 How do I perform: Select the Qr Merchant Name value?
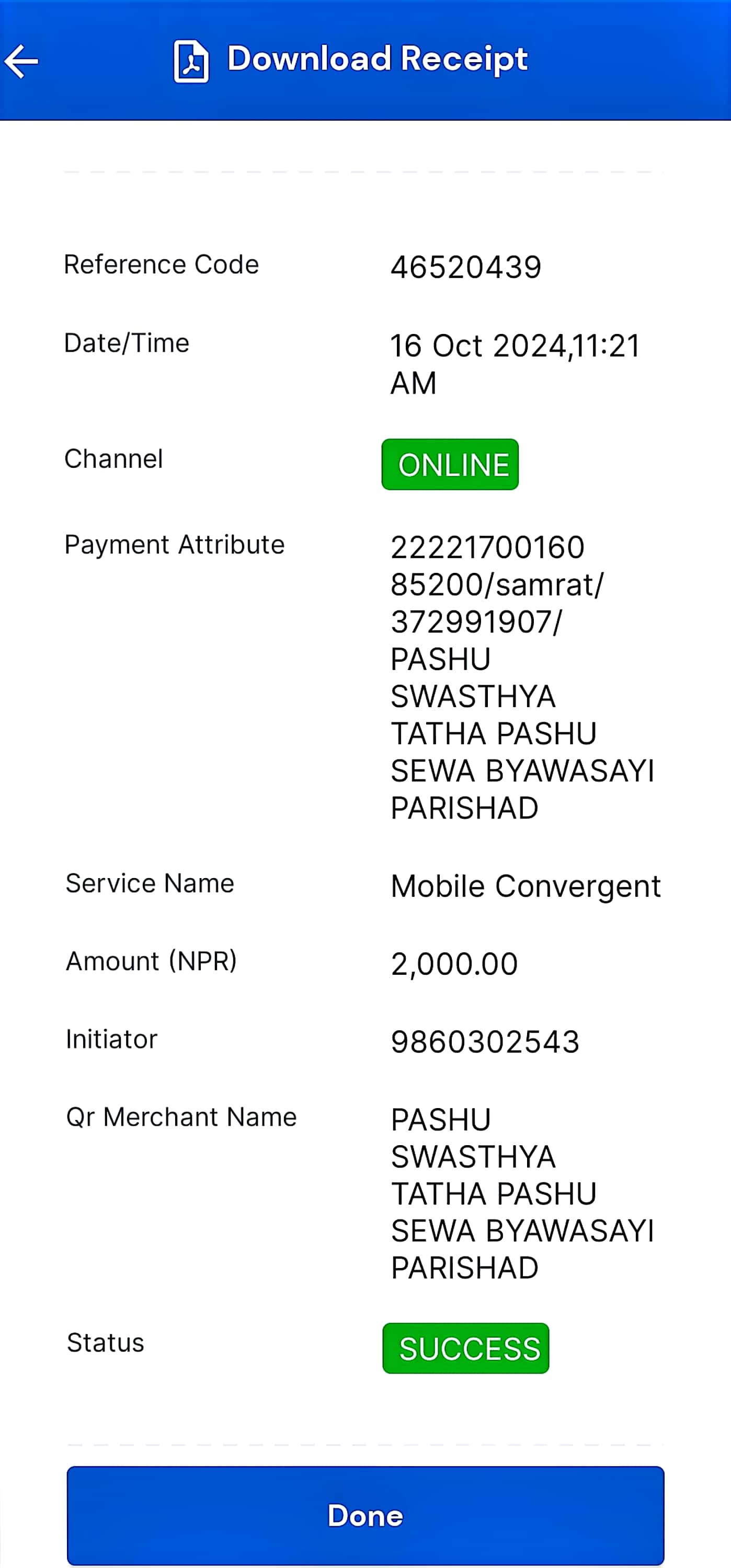tap(523, 1194)
